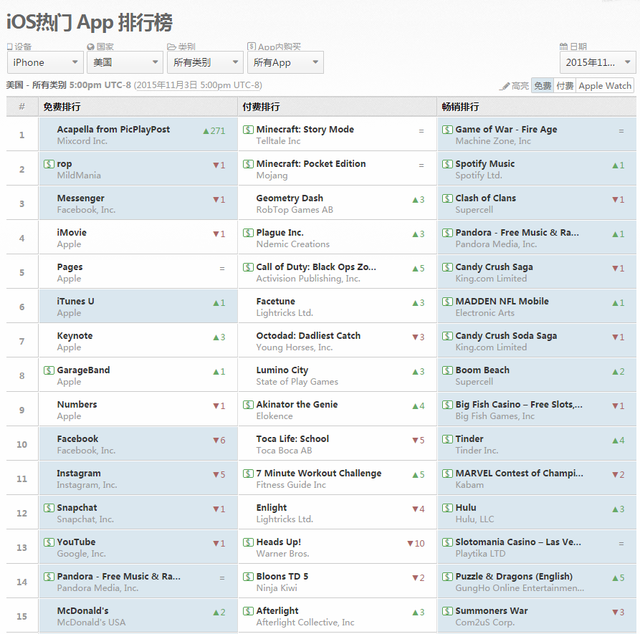Click the purchase icon beside Afterlight
The width and height of the screenshot is (640, 634).
(248, 611)
